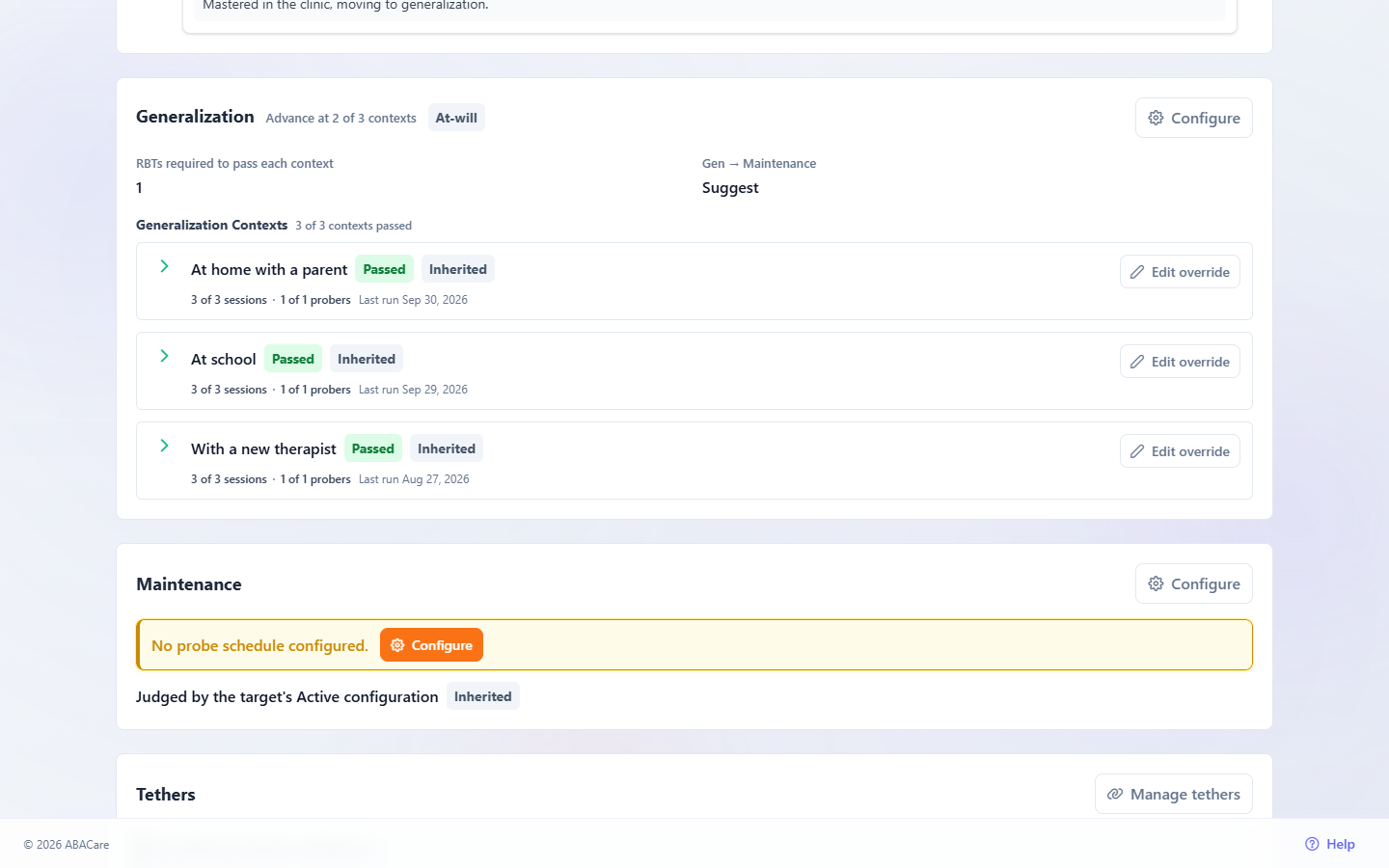Click the Generalization heading
Screen dimensions: 1389x868
(195, 117)
